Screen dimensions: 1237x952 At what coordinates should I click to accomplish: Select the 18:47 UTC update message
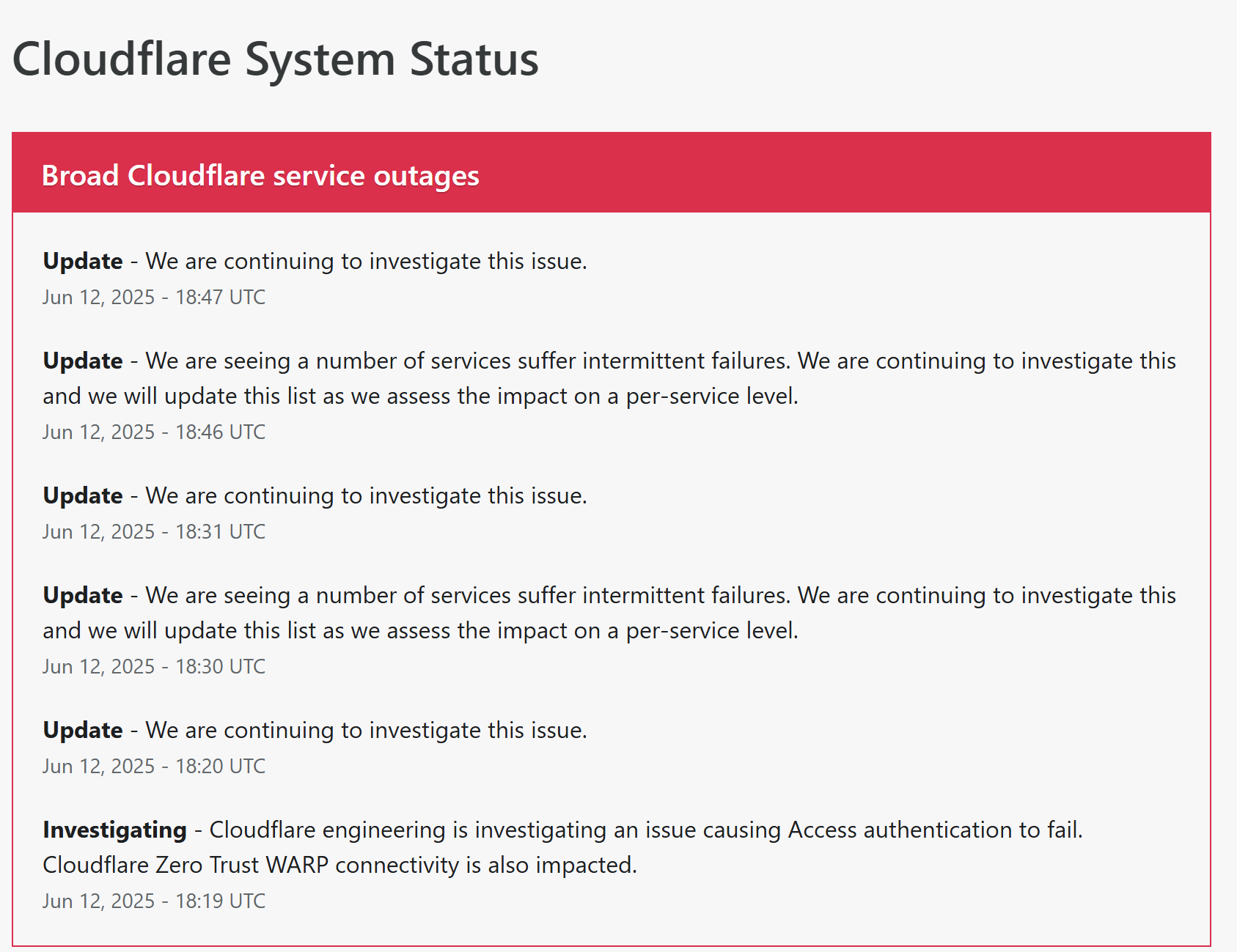pyautogui.click(x=315, y=261)
